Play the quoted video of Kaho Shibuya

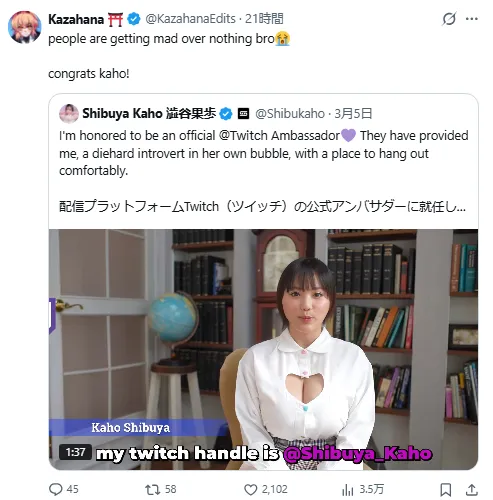[263, 349]
